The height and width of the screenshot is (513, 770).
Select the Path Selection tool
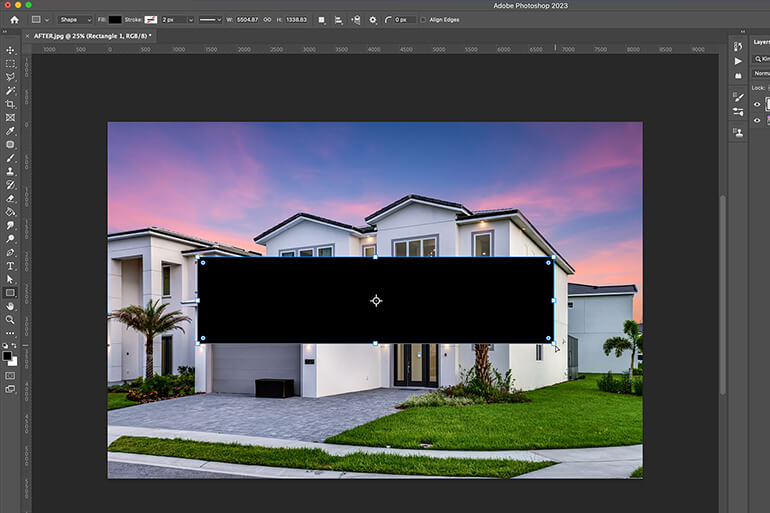coord(10,279)
